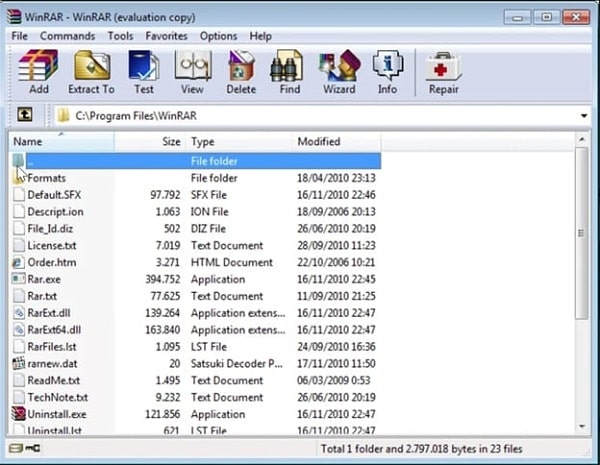This screenshot has width=600, height=465.
Task: Go up one folder level with arrow button
Action: tap(25, 114)
